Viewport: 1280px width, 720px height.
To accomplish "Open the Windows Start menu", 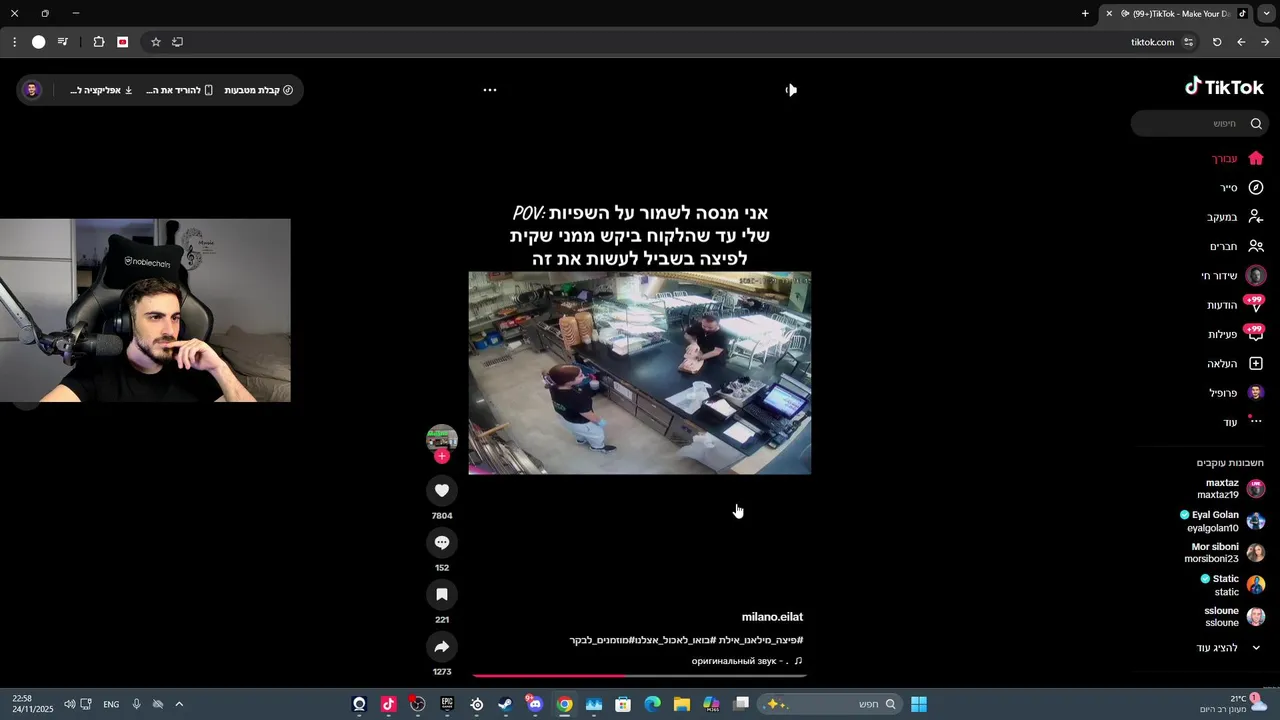I will 919,704.
